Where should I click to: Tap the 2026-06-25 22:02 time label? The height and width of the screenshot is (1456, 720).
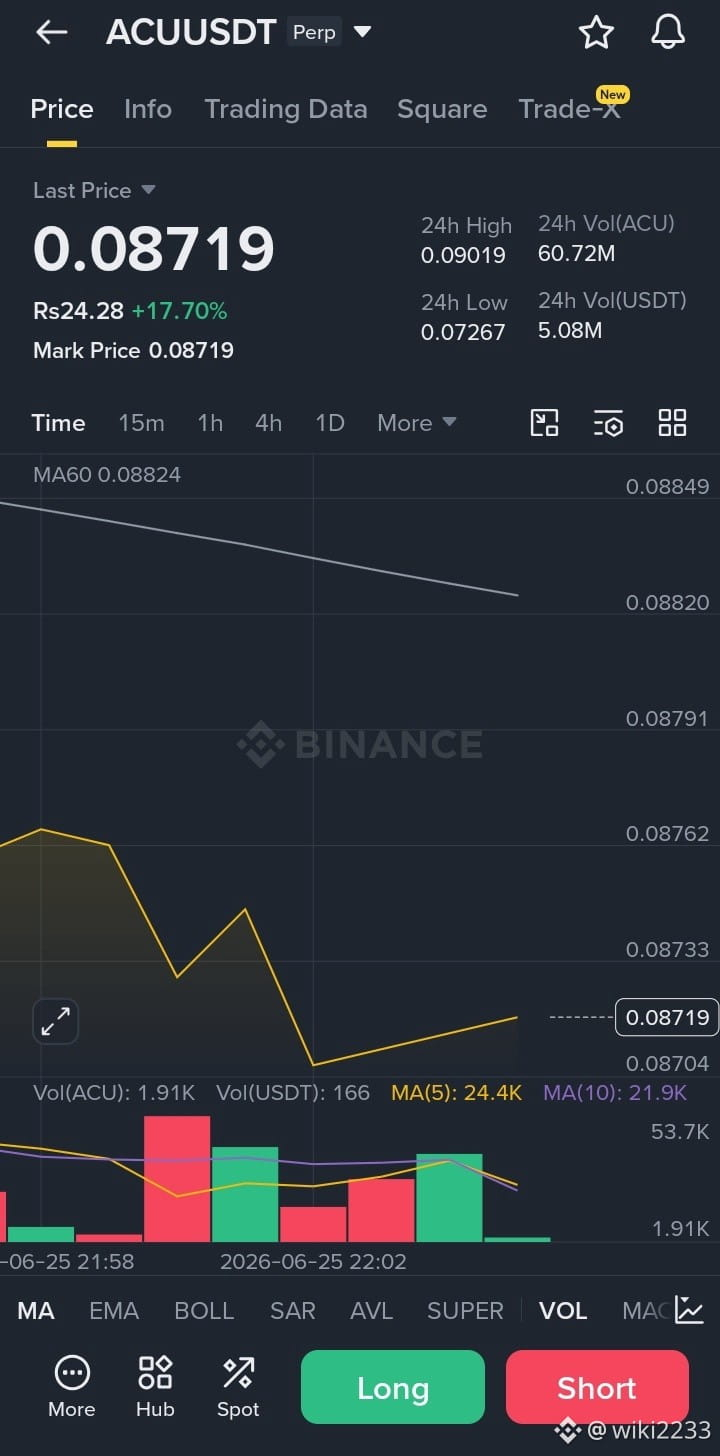[313, 1262]
